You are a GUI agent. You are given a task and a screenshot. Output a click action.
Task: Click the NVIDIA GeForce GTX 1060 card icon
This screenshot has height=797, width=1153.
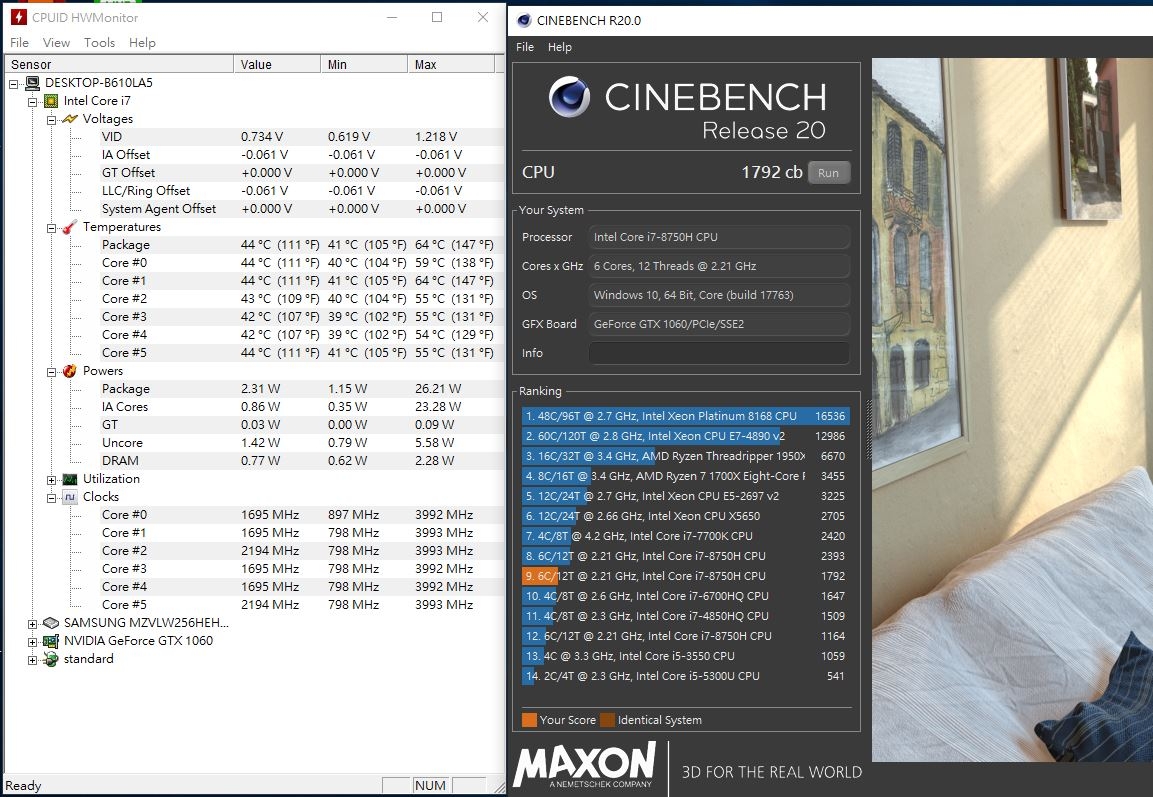click(x=51, y=641)
